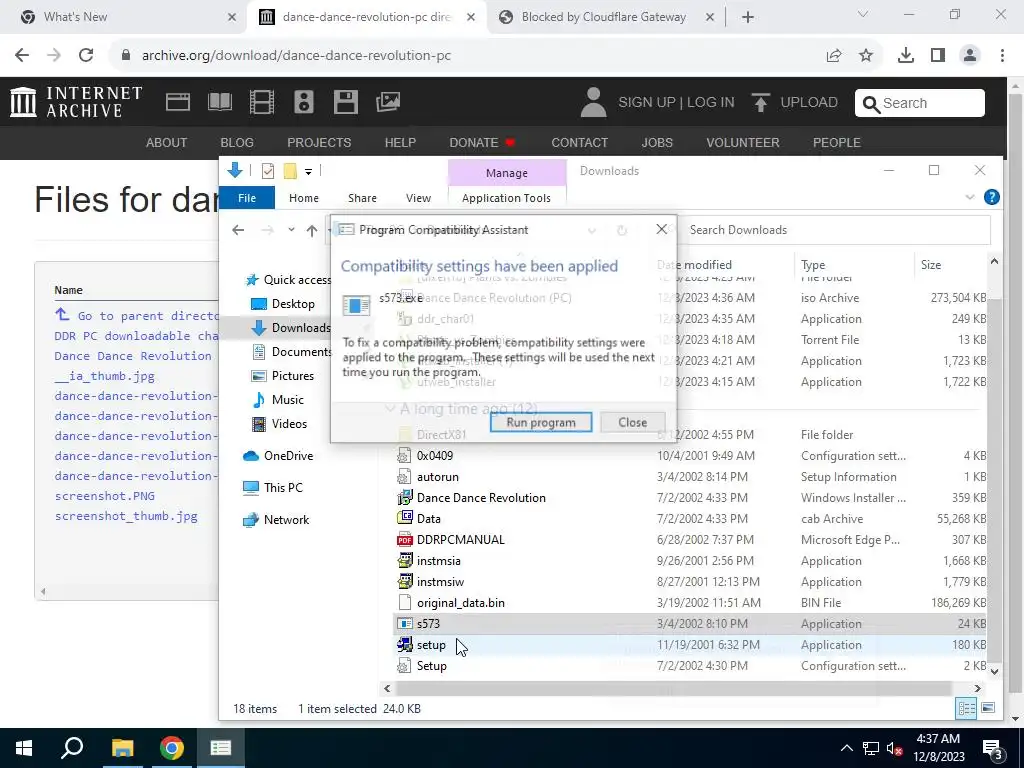Open the Application Tools ribbon tab
The width and height of the screenshot is (1024, 768).
[x=506, y=198]
